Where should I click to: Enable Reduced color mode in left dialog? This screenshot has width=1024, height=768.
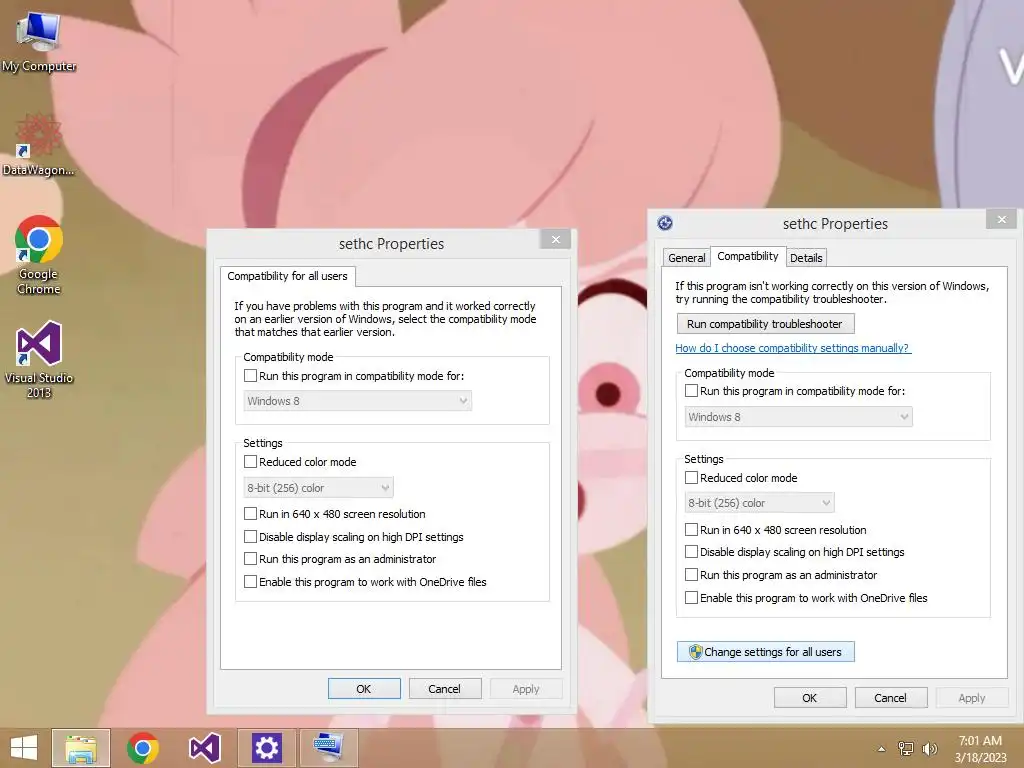pos(250,462)
